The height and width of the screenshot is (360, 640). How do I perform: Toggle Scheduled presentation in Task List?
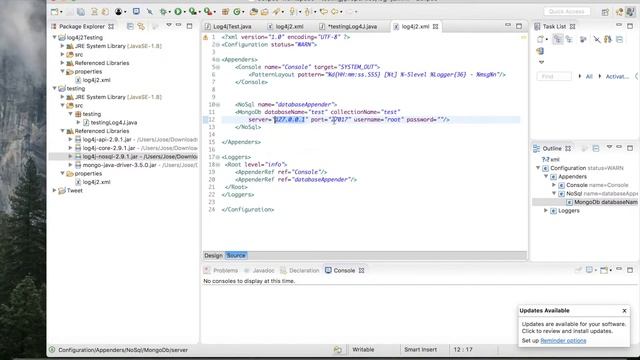click(569, 40)
